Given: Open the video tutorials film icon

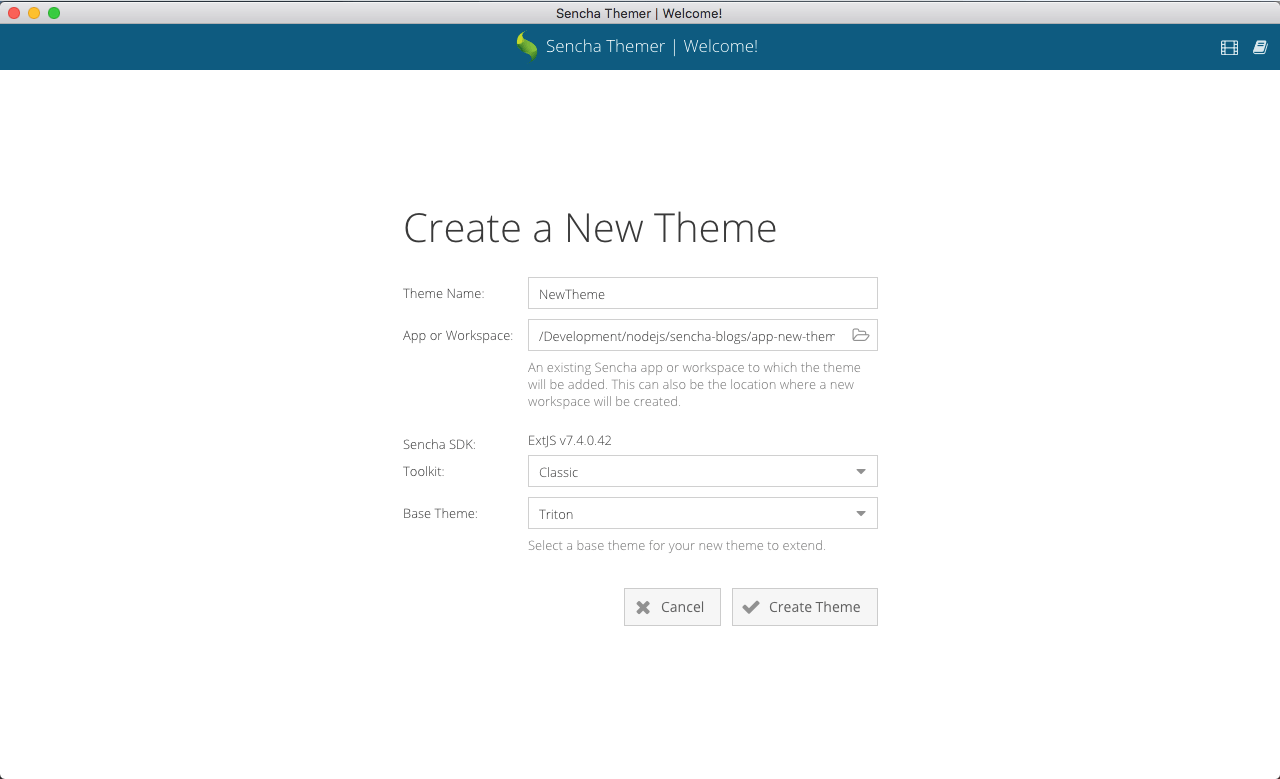Looking at the screenshot, I should tap(1229, 47).
